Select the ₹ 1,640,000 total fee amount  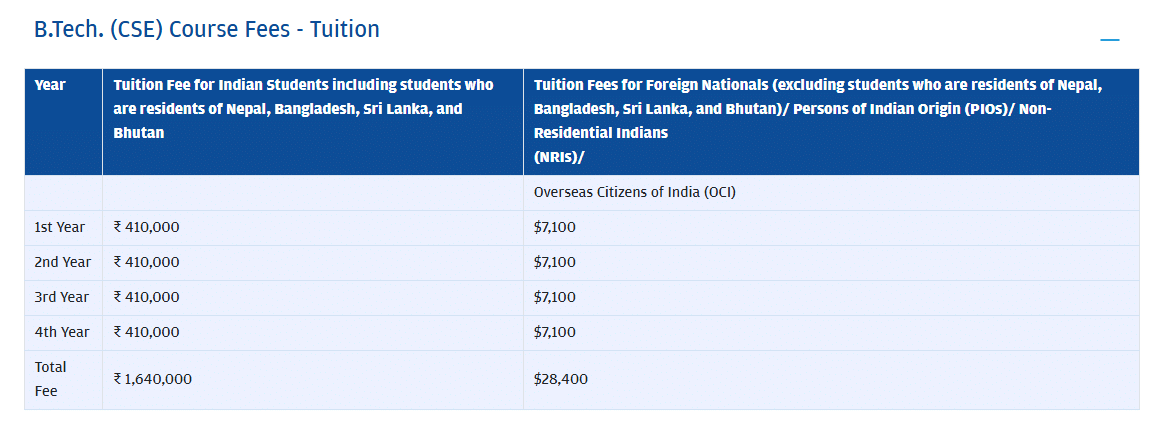coord(153,379)
